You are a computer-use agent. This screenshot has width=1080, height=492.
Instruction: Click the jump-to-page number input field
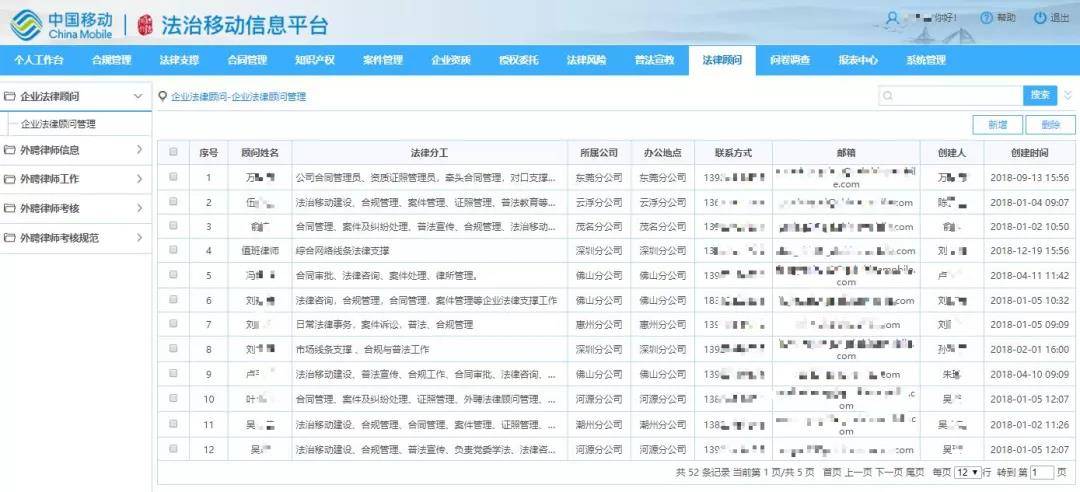tap(1041, 472)
